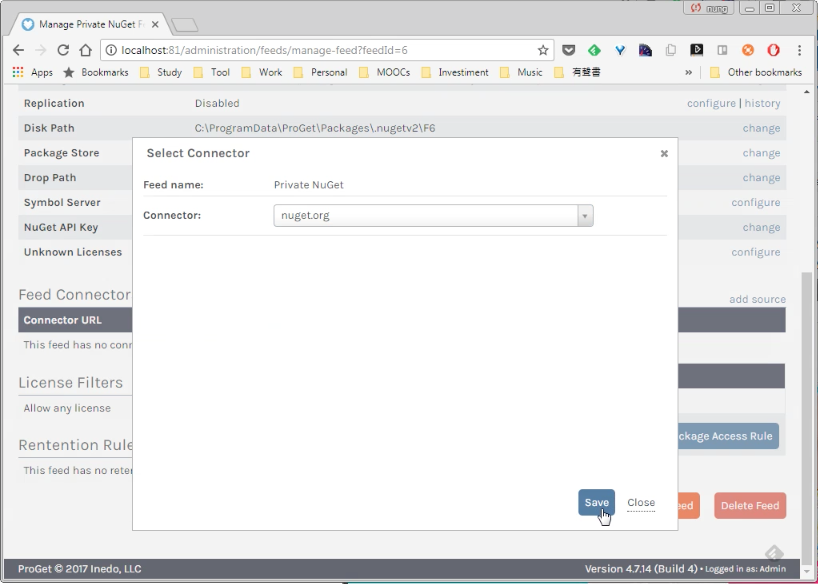Image resolution: width=818 pixels, height=584 pixels.
Task: Open Chrome three-dot menu
Action: (x=799, y=50)
